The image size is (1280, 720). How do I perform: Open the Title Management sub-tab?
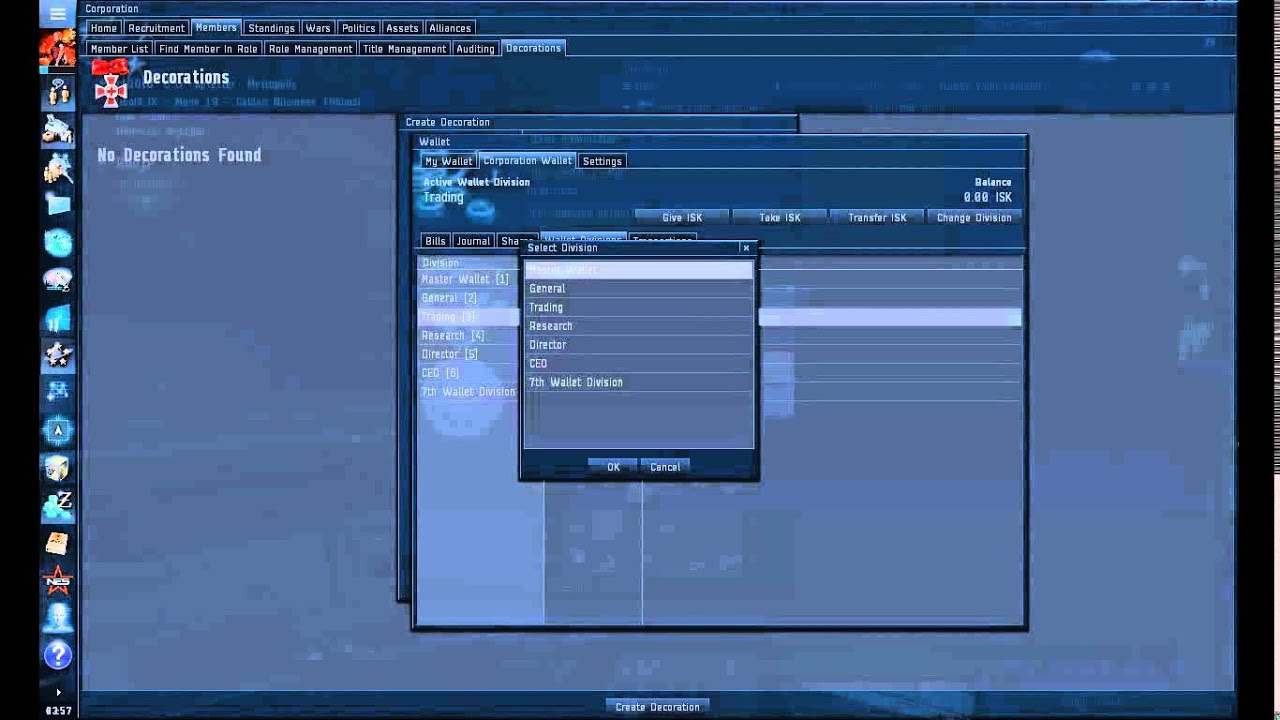click(404, 48)
